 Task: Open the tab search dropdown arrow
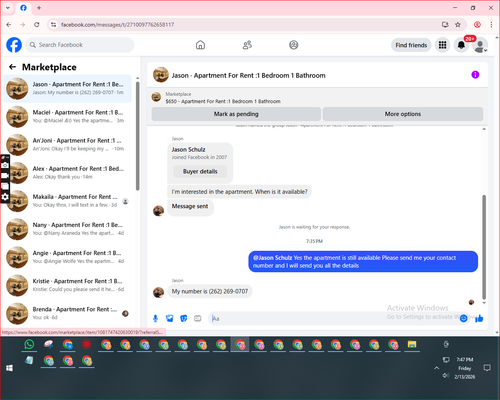click(8, 8)
